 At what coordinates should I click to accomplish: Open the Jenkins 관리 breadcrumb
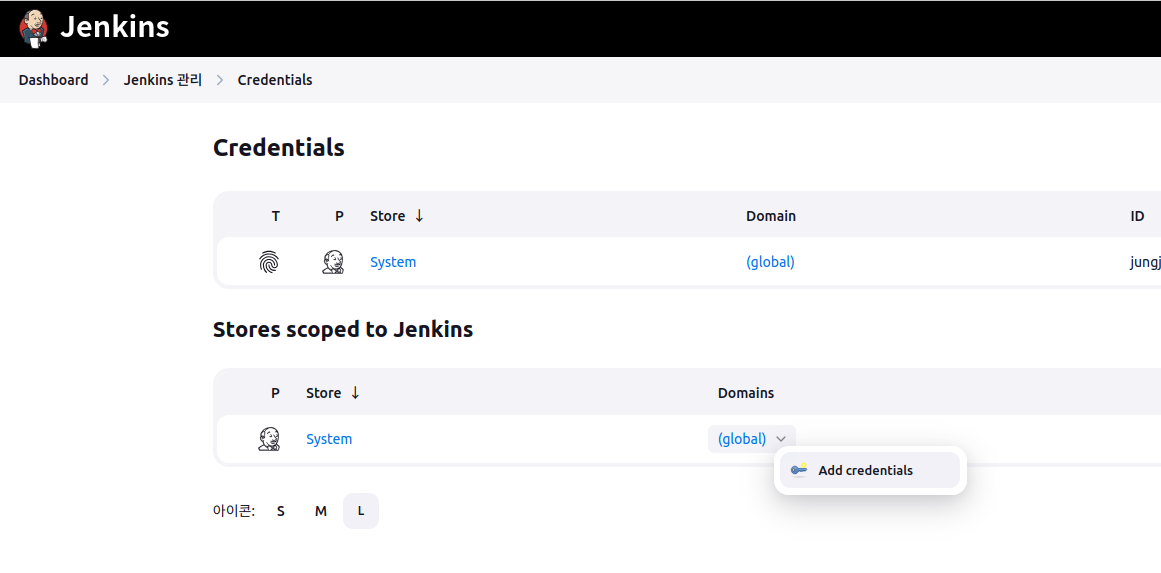[x=163, y=80]
